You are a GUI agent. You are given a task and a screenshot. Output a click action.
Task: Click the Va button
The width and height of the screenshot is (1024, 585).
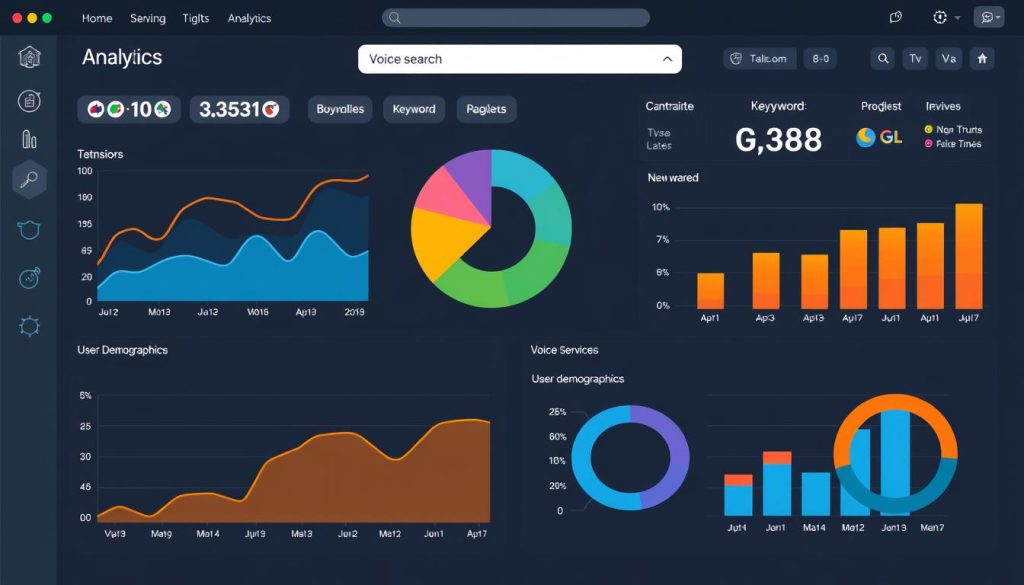click(949, 59)
